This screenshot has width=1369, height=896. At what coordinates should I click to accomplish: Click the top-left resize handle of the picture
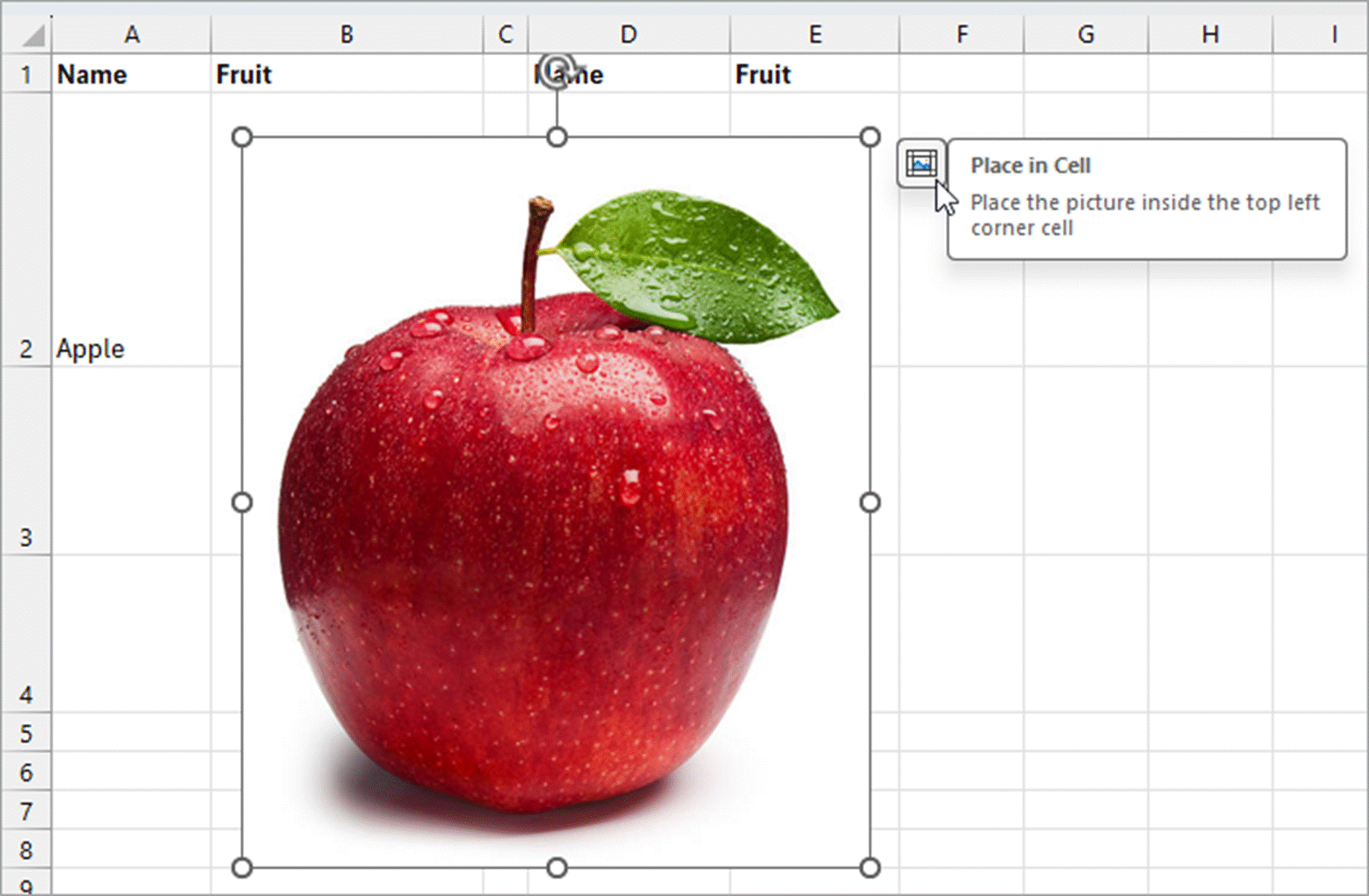(x=242, y=137)
